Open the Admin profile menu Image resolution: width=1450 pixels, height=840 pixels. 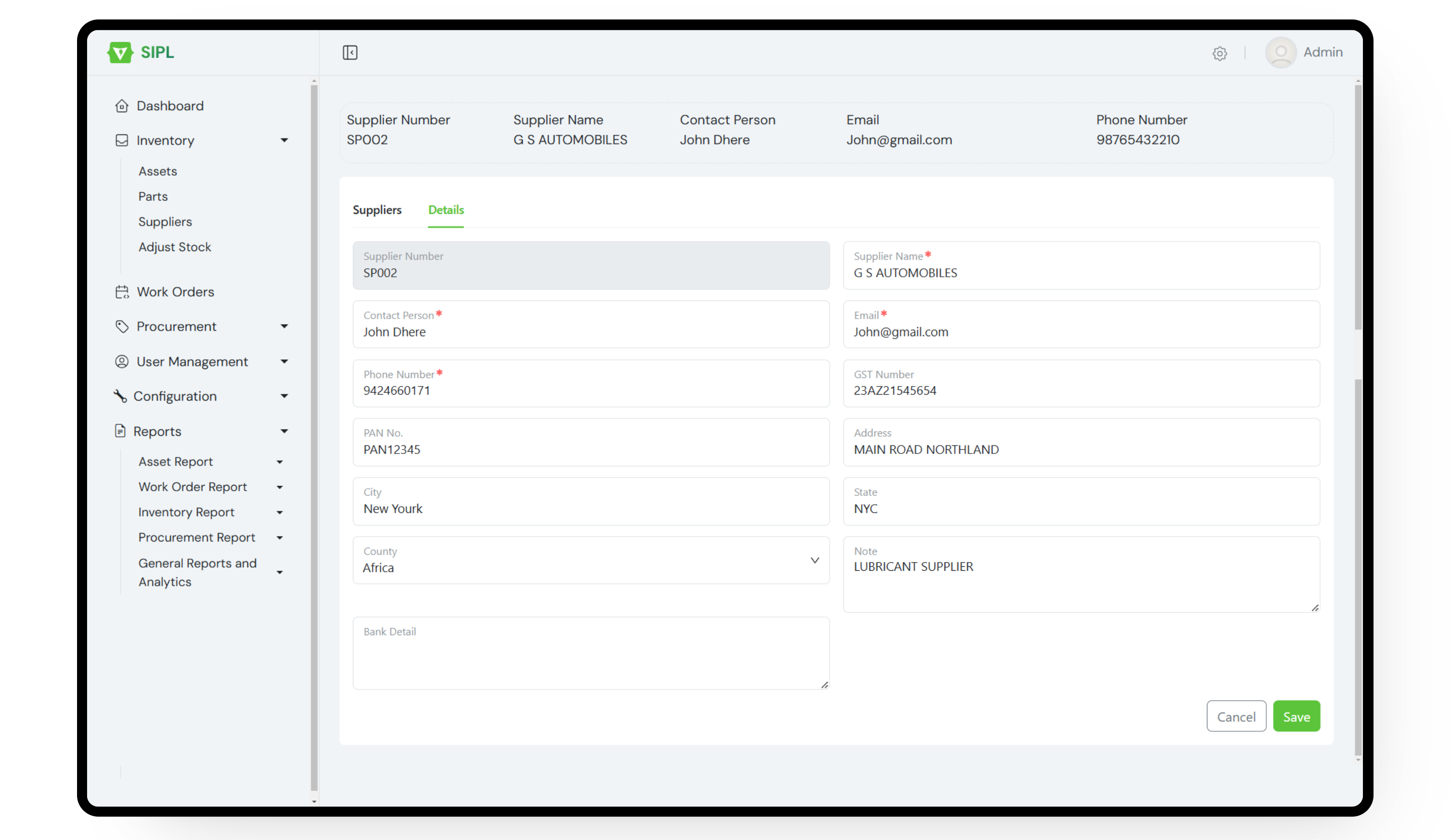[1305, 52]
